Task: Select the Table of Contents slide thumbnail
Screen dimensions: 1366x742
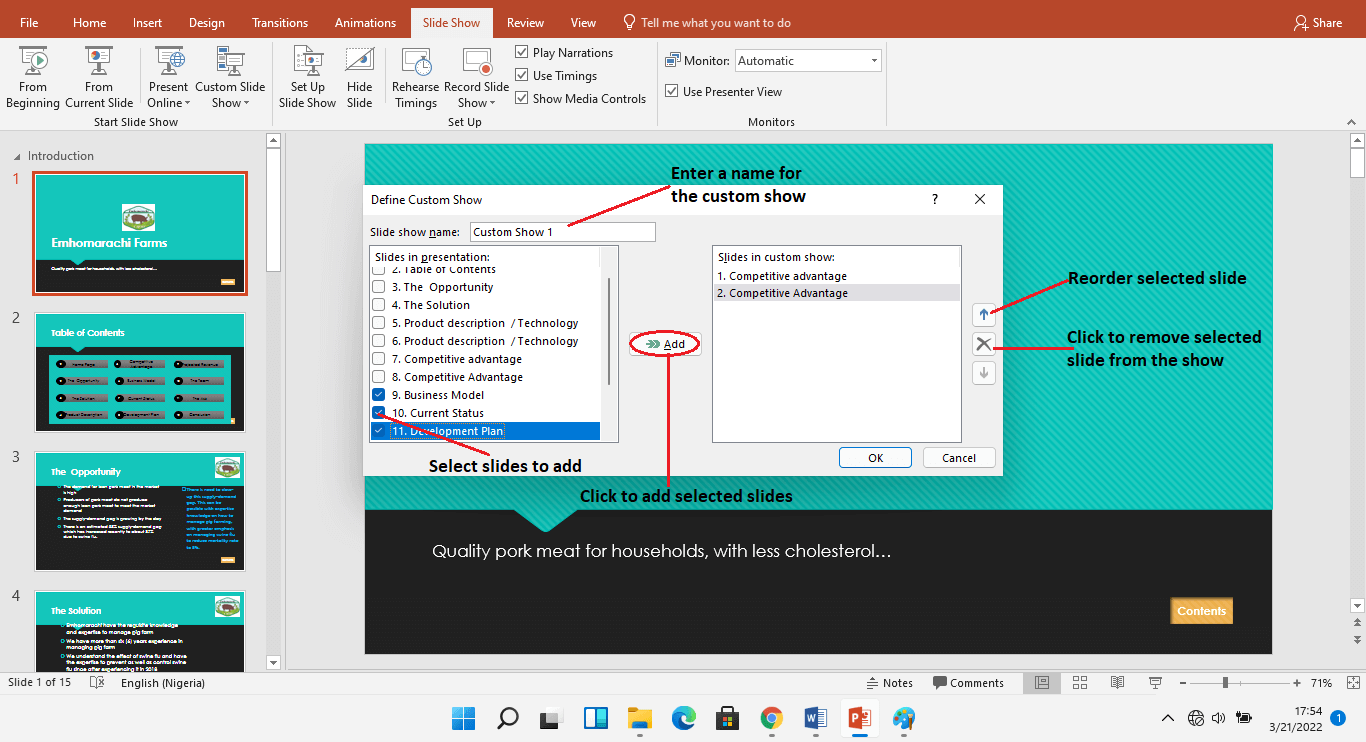Action: (x=139, y=370)
